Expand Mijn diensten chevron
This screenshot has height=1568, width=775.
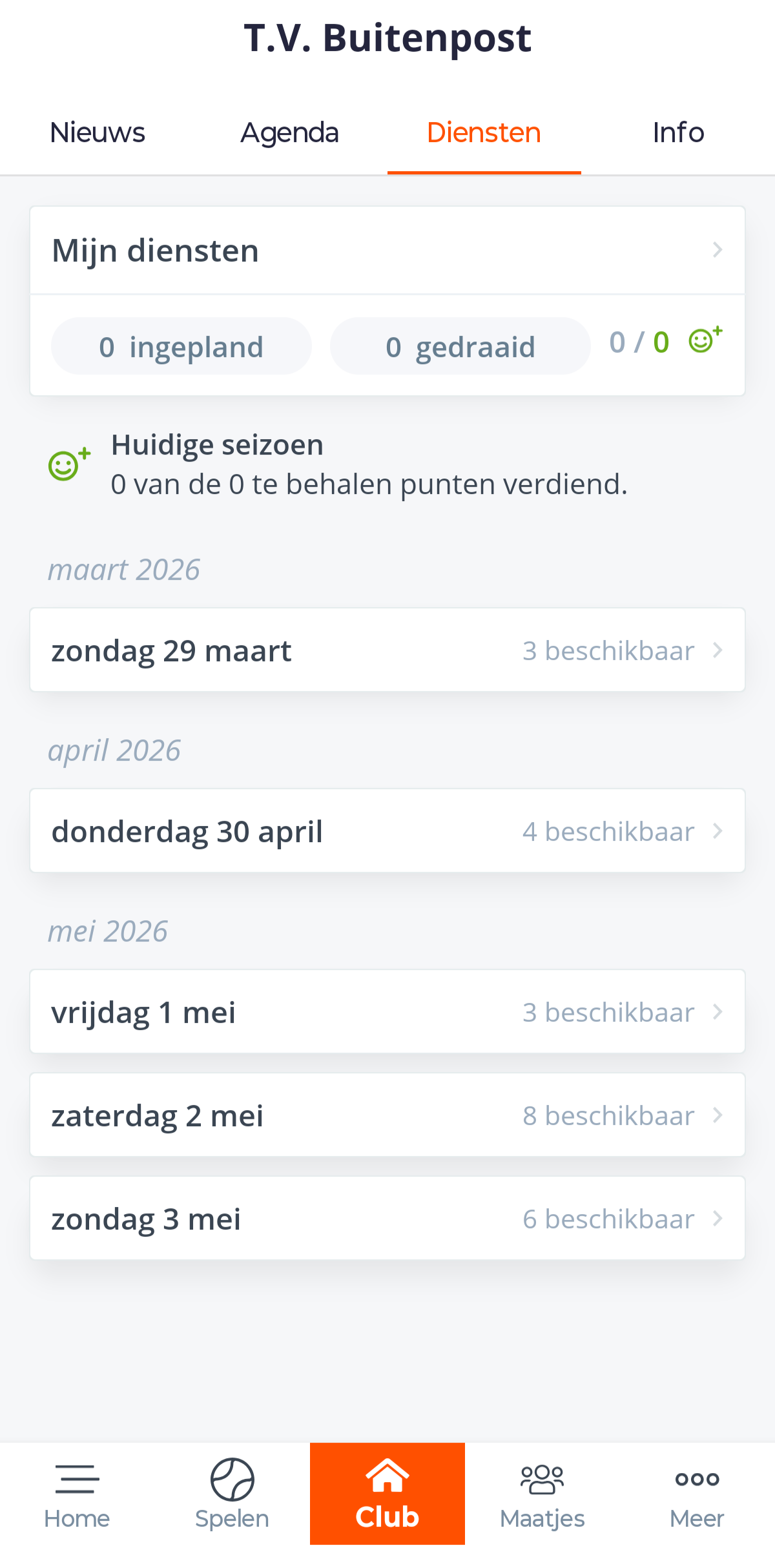717,250
